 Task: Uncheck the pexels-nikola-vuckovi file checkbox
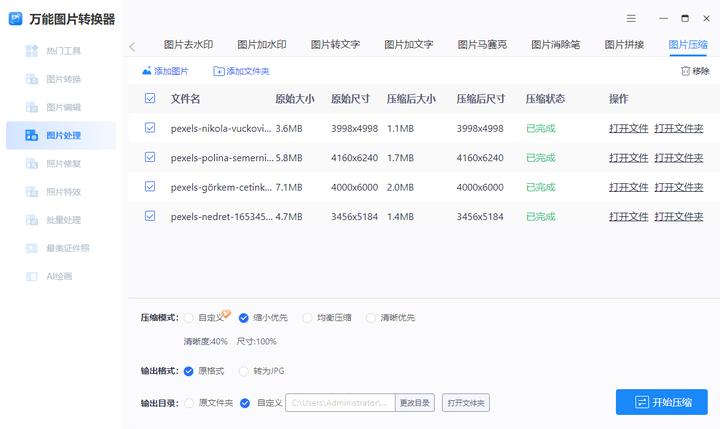pos(150,128)
